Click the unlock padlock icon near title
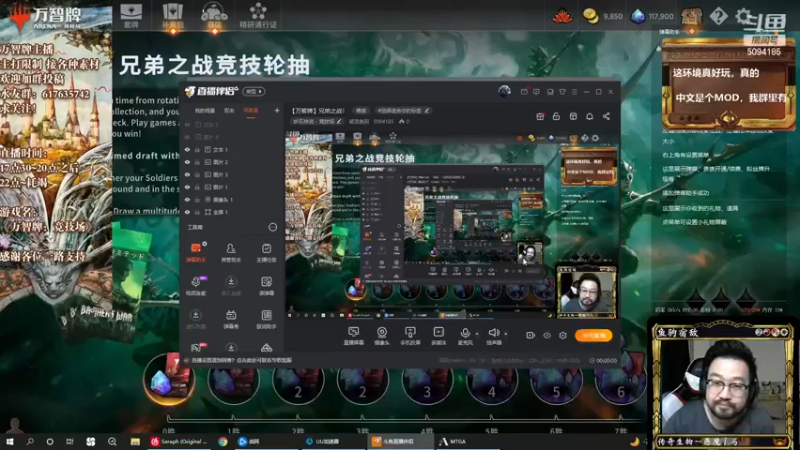 [556, 116]
